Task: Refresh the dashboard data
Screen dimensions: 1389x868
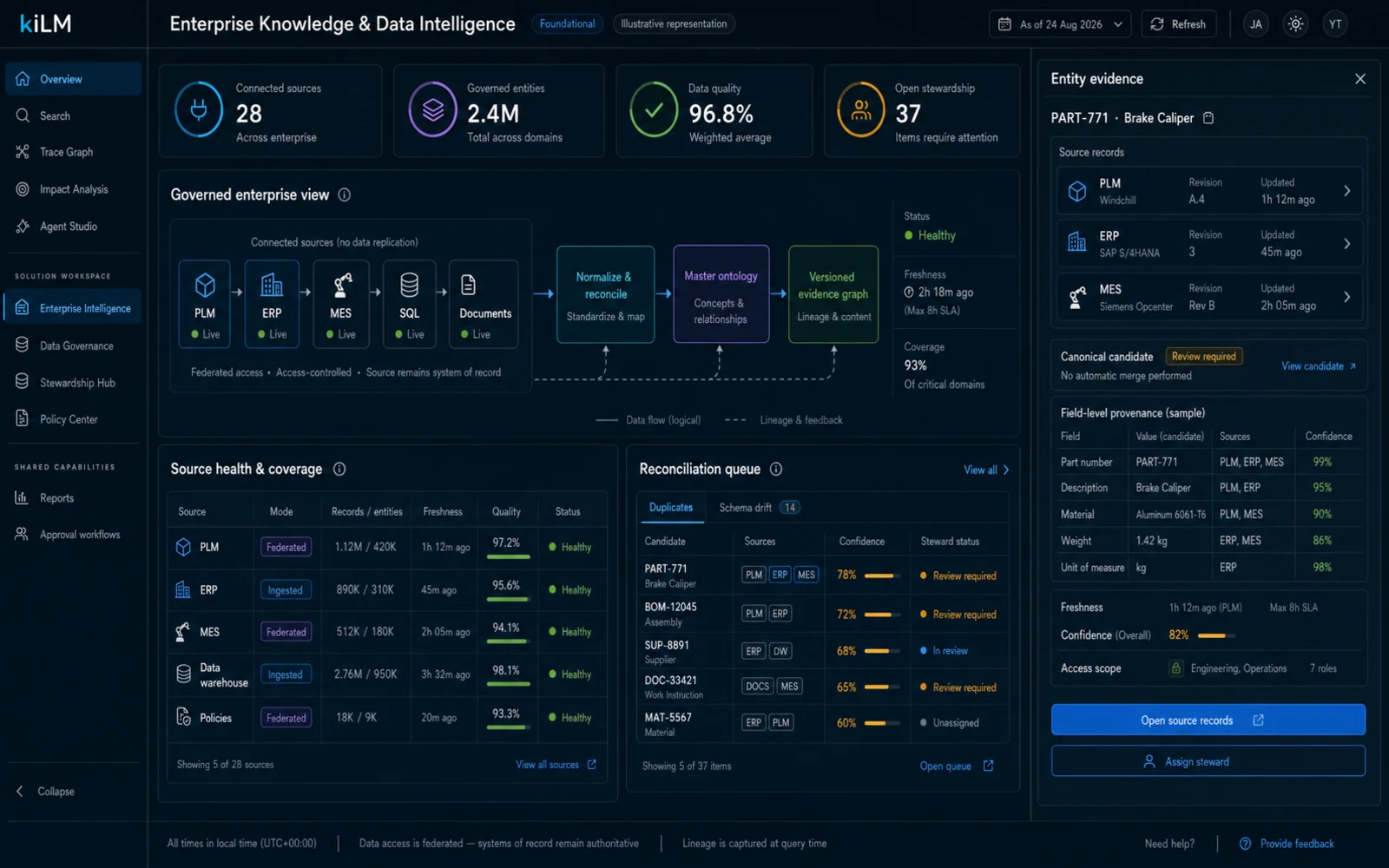Action: point(1178,24)
